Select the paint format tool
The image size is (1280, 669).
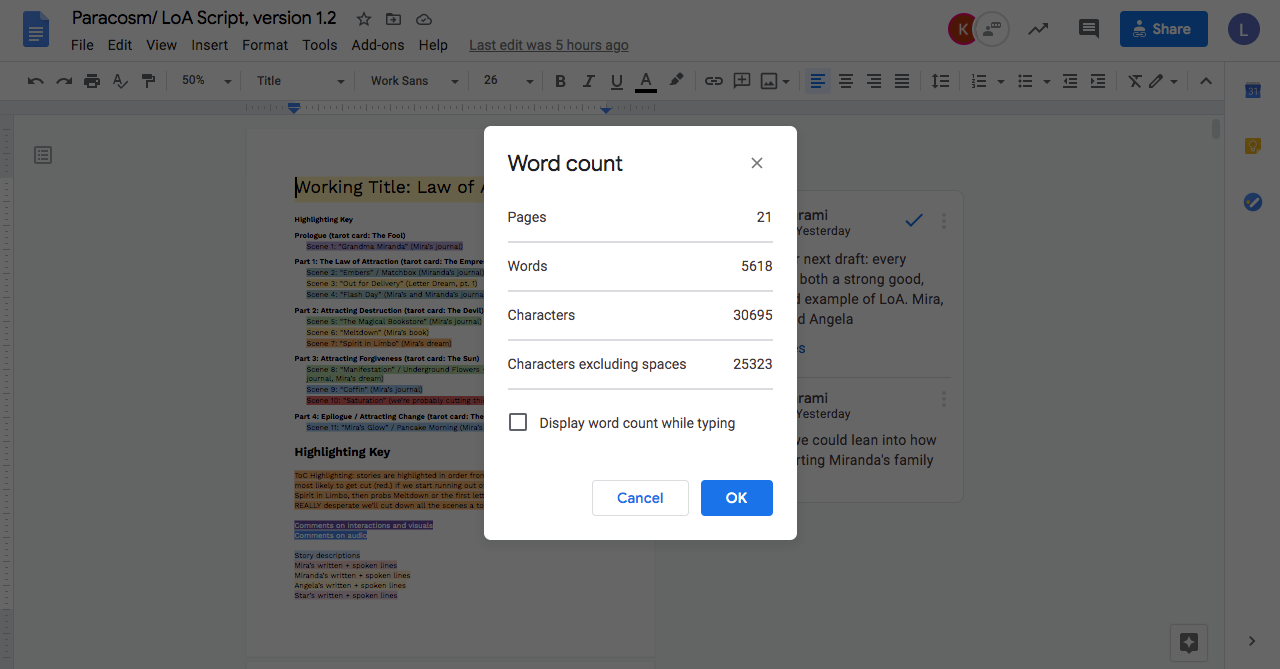(148, 81)
